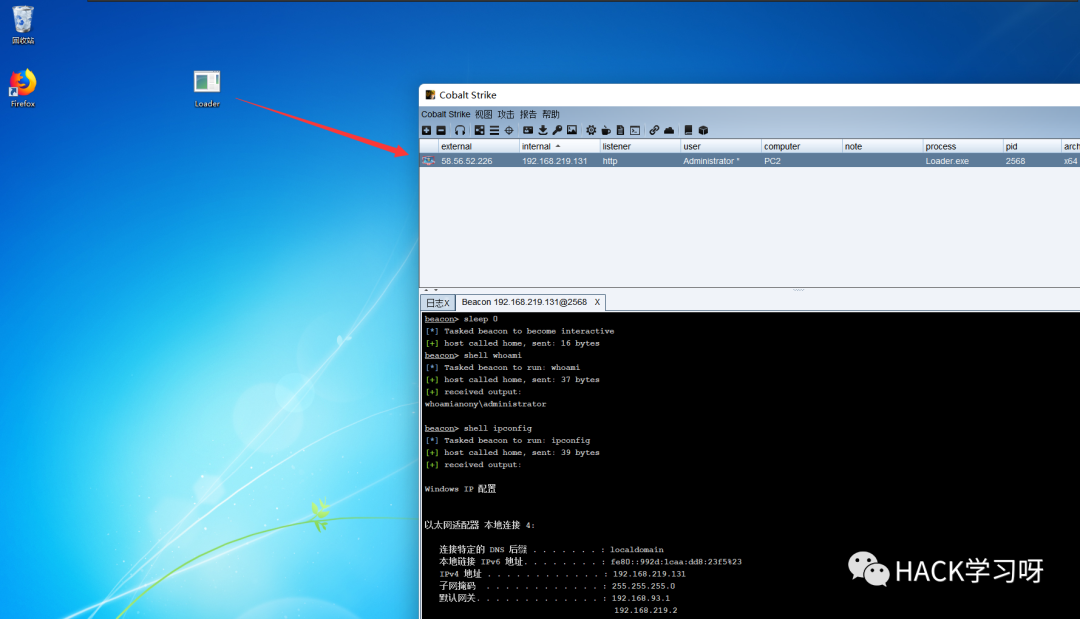Click the Disconnect from team server minus icon
This screenshot has height=619, width=1080.
pyautogui.click(x=441, y=130)
